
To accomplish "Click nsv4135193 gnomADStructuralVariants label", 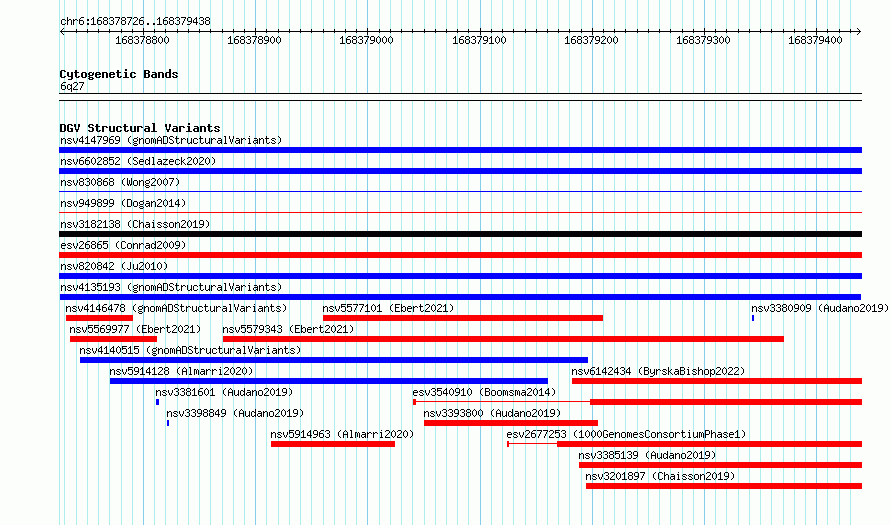I will point(171,287).
